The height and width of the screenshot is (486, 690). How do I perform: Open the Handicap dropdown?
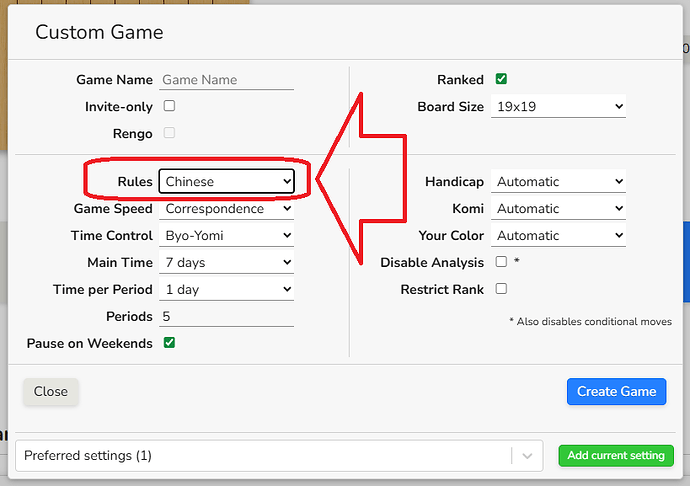(558, 181)
